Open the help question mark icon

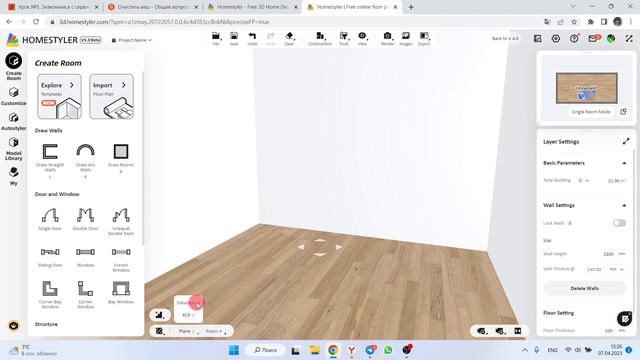tap(574, 38)
